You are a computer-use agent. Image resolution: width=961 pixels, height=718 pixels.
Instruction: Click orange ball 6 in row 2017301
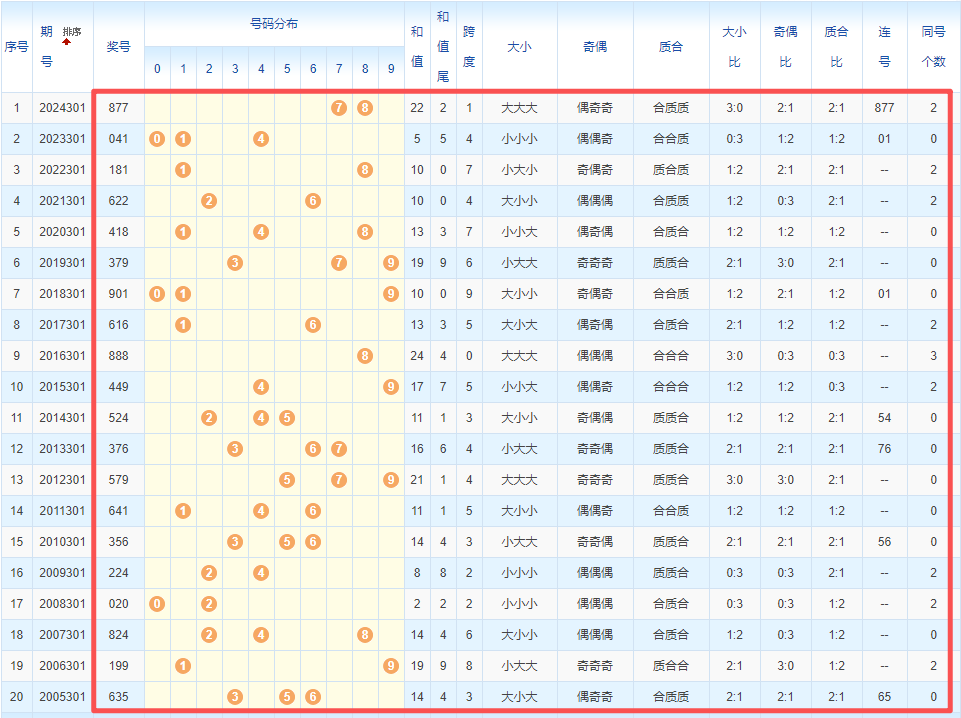tap(313, 325)
